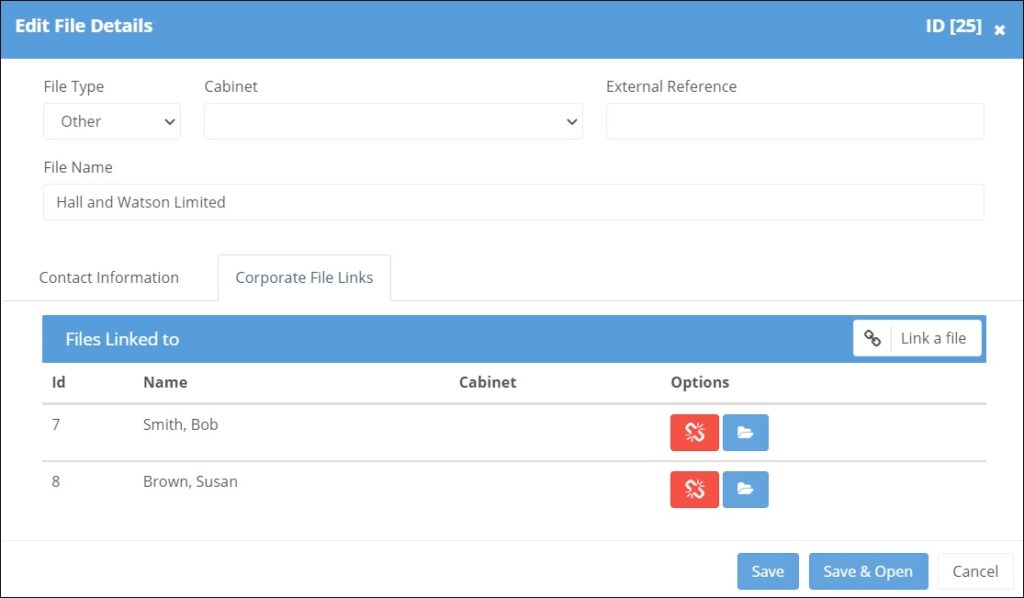Unlink the Brown, Susan file

point(694,489)
